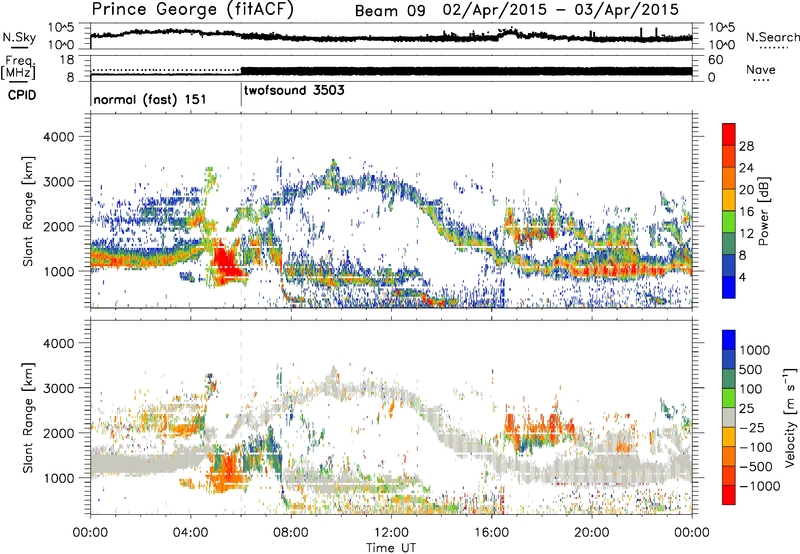
Task: Click the 'CPID' row label
Action: point(22,95)
